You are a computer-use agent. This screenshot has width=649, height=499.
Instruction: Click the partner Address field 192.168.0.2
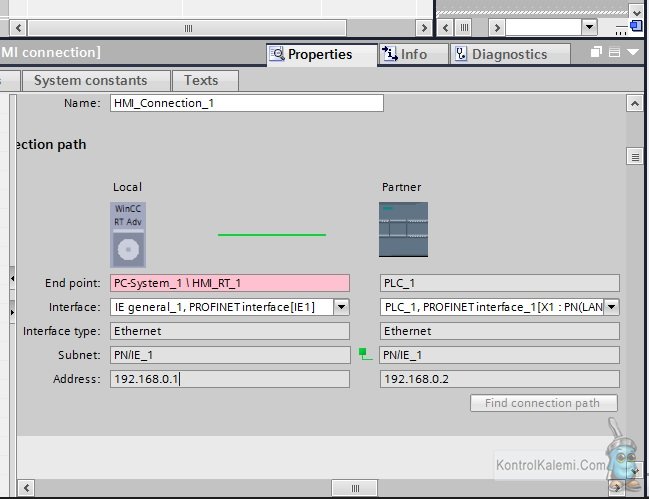pyautogui.click(x=500, y=379)
